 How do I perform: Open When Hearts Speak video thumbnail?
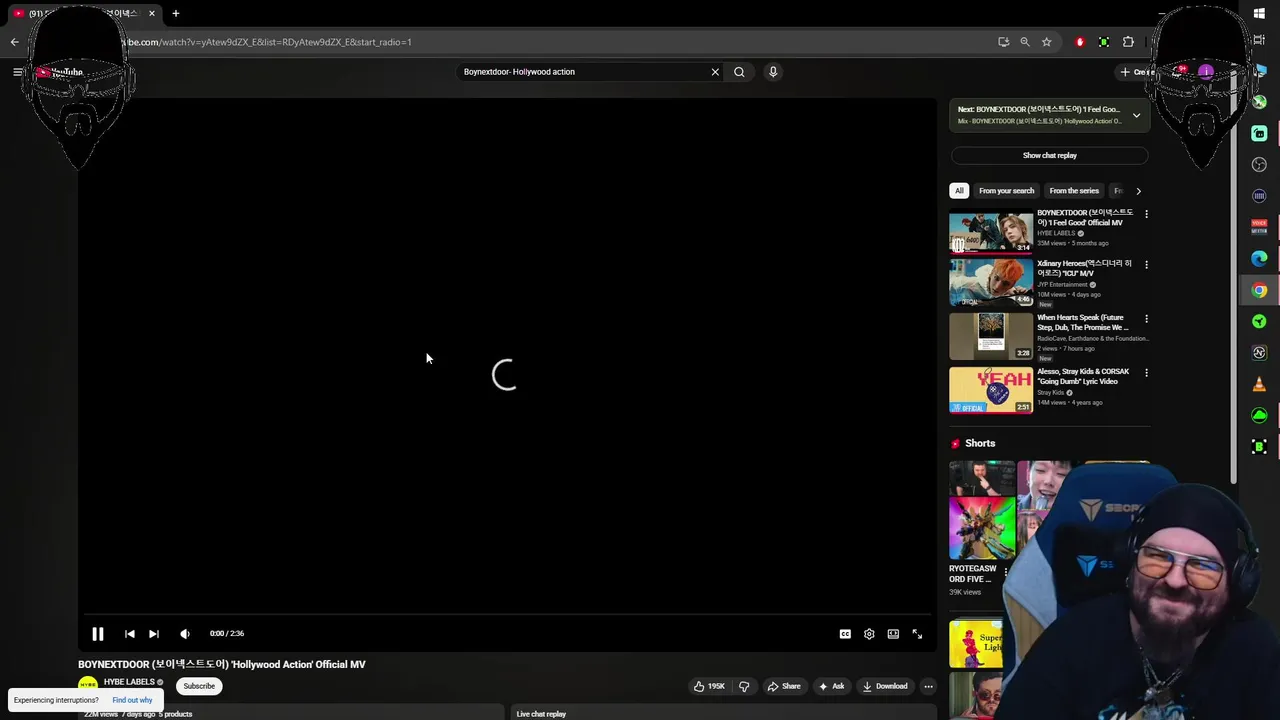[x=991, y=336]
